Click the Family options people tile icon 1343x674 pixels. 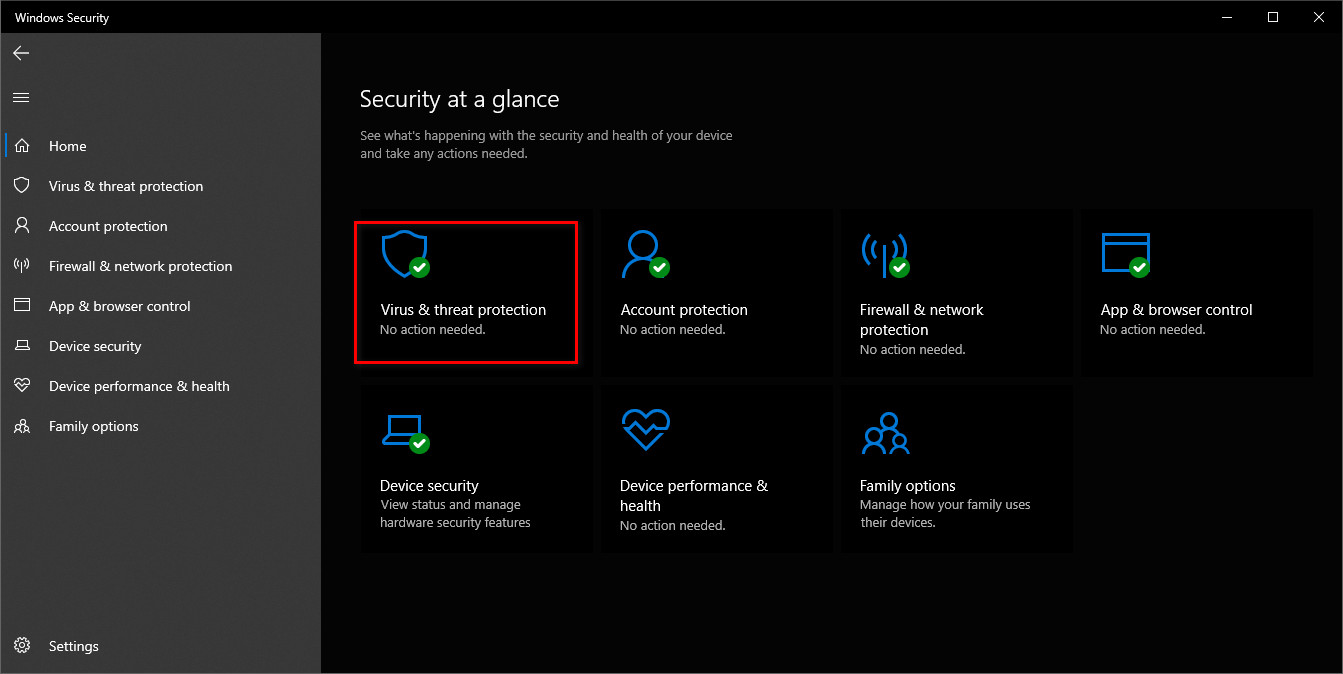[x=884, y=432]
